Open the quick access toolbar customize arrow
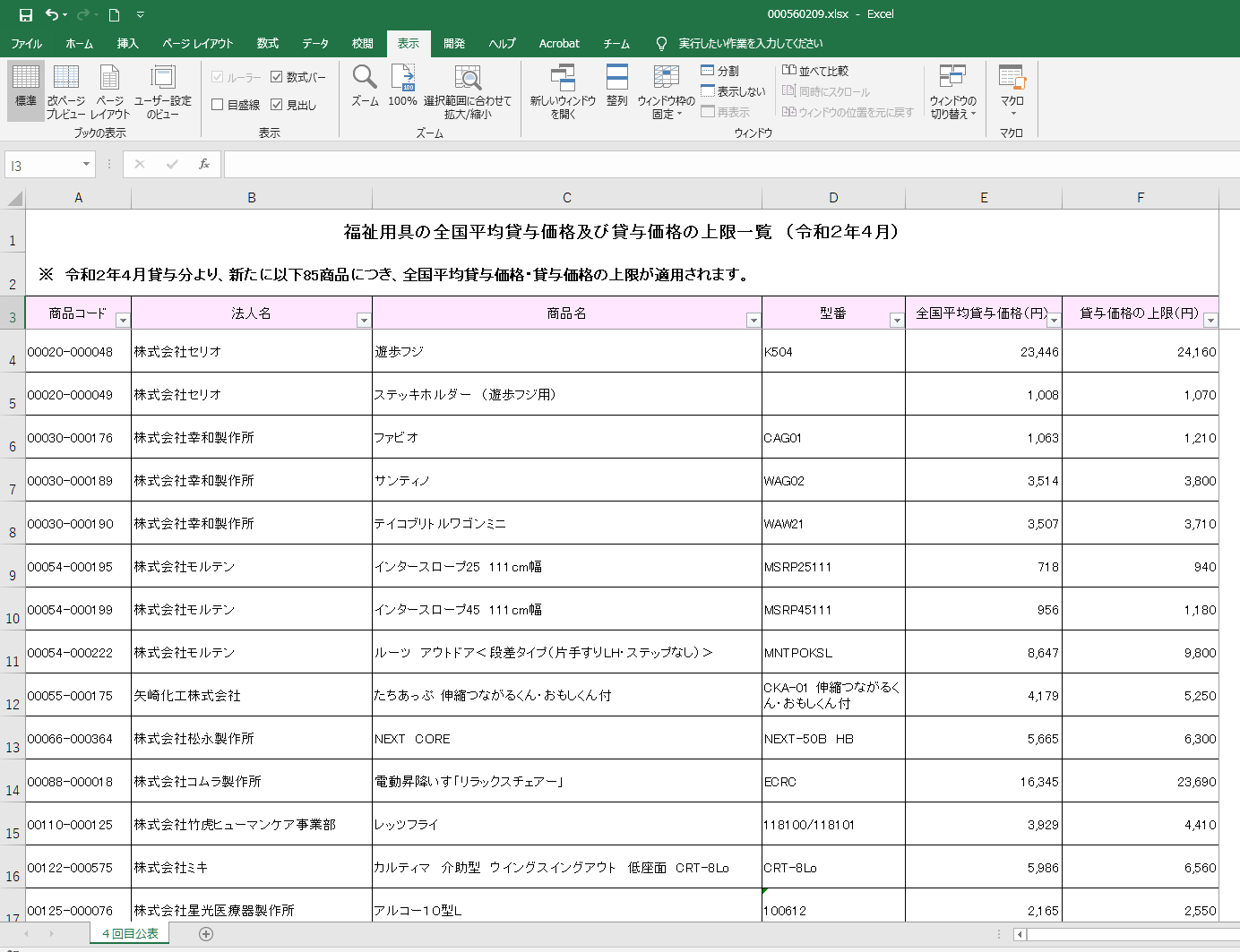Image resolution: width=1240 pixels, height=952 pixels. tap(140, 14)
